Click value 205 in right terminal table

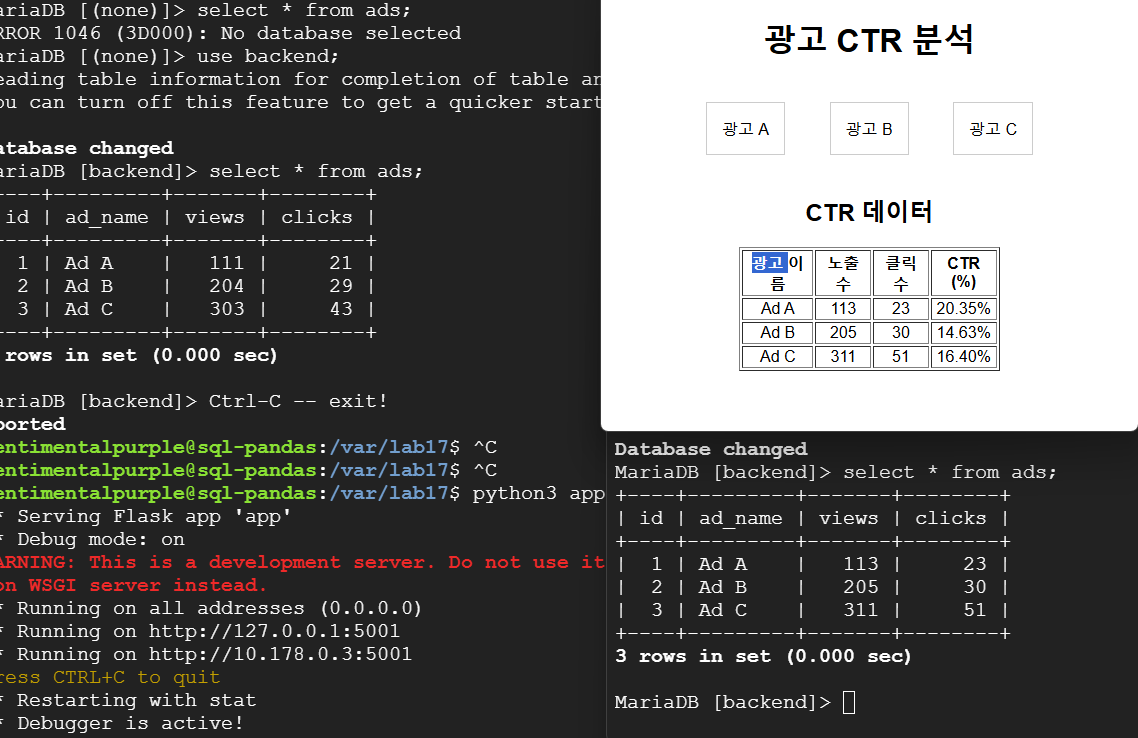861,587
